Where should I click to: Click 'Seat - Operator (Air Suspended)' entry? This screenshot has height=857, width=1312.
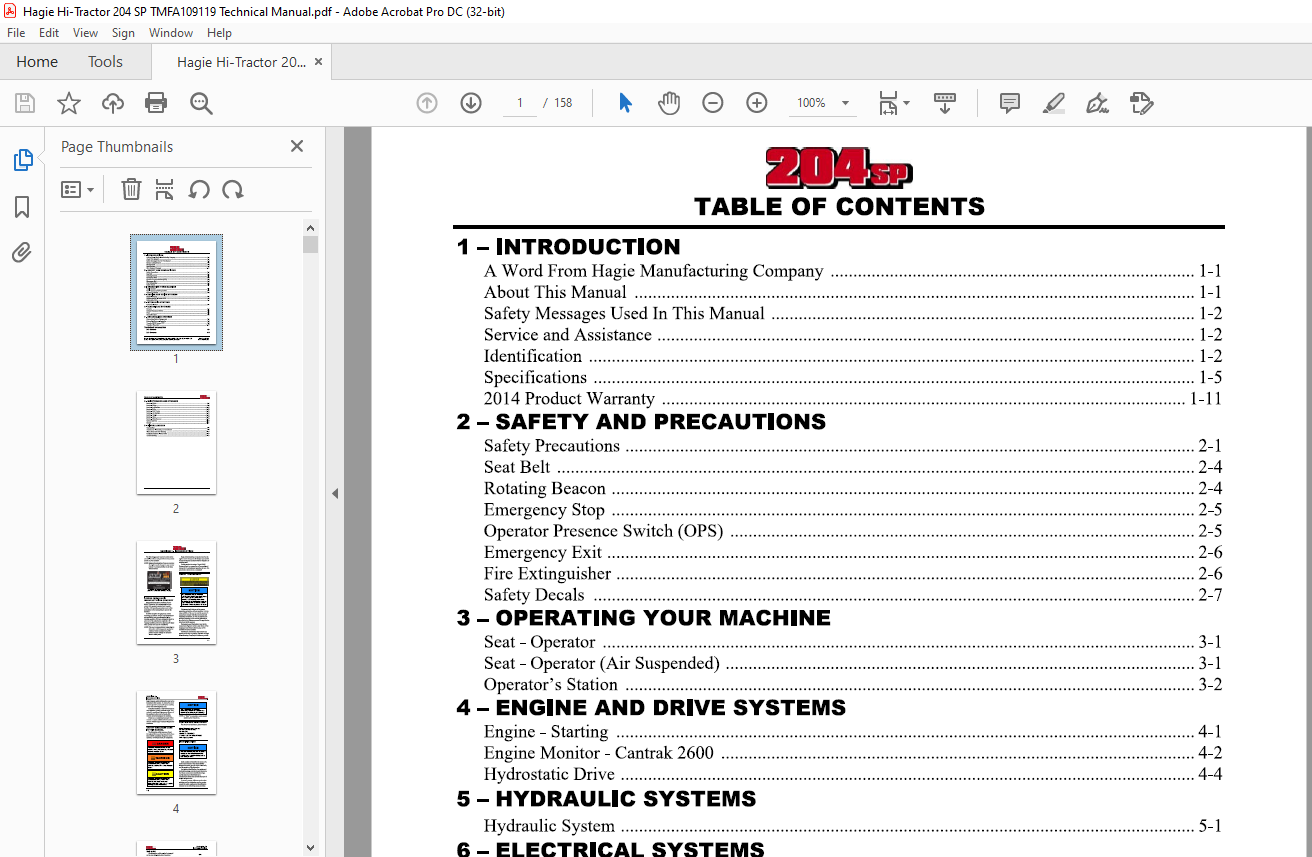[x=602, y=663]
